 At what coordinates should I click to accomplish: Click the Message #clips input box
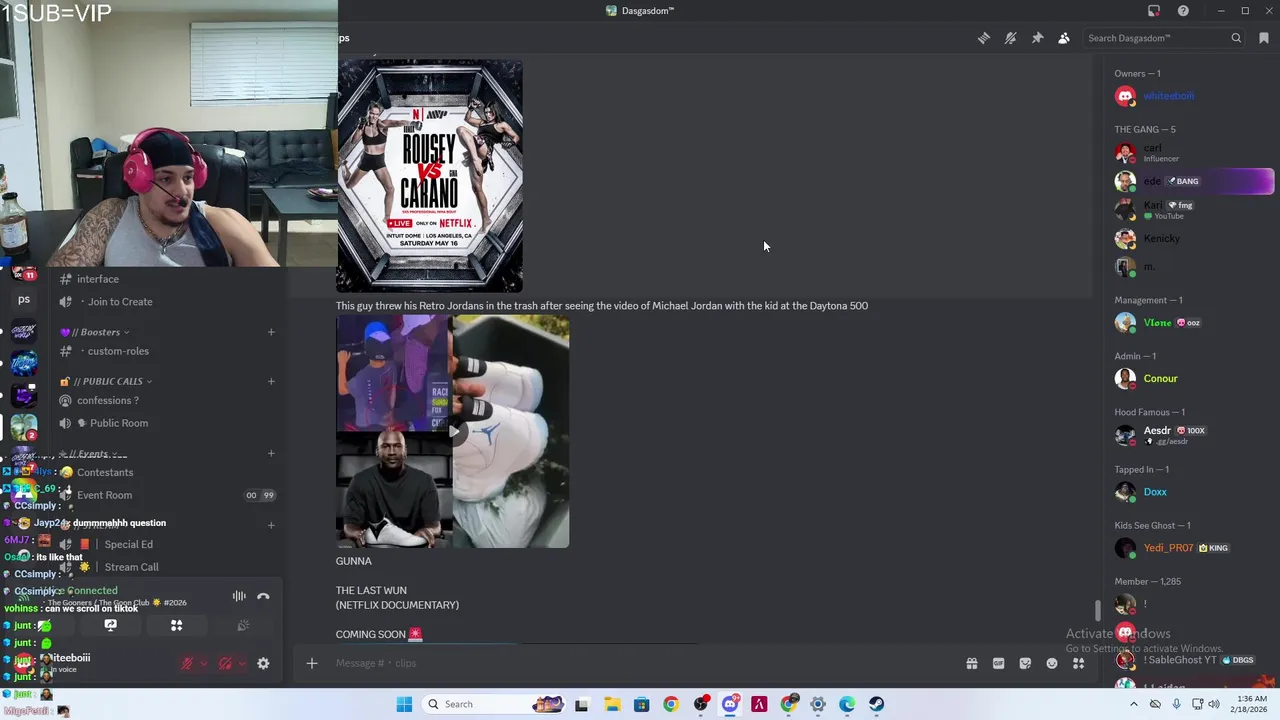(x=640, y=663)
